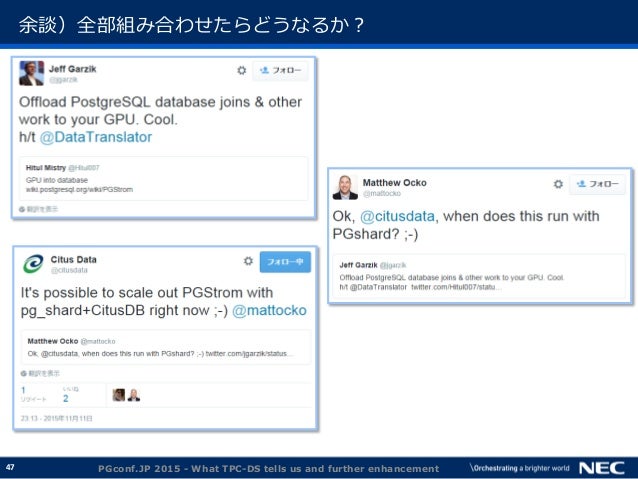
Task: View the likes count of 2
Action: [x=70, y=395]
